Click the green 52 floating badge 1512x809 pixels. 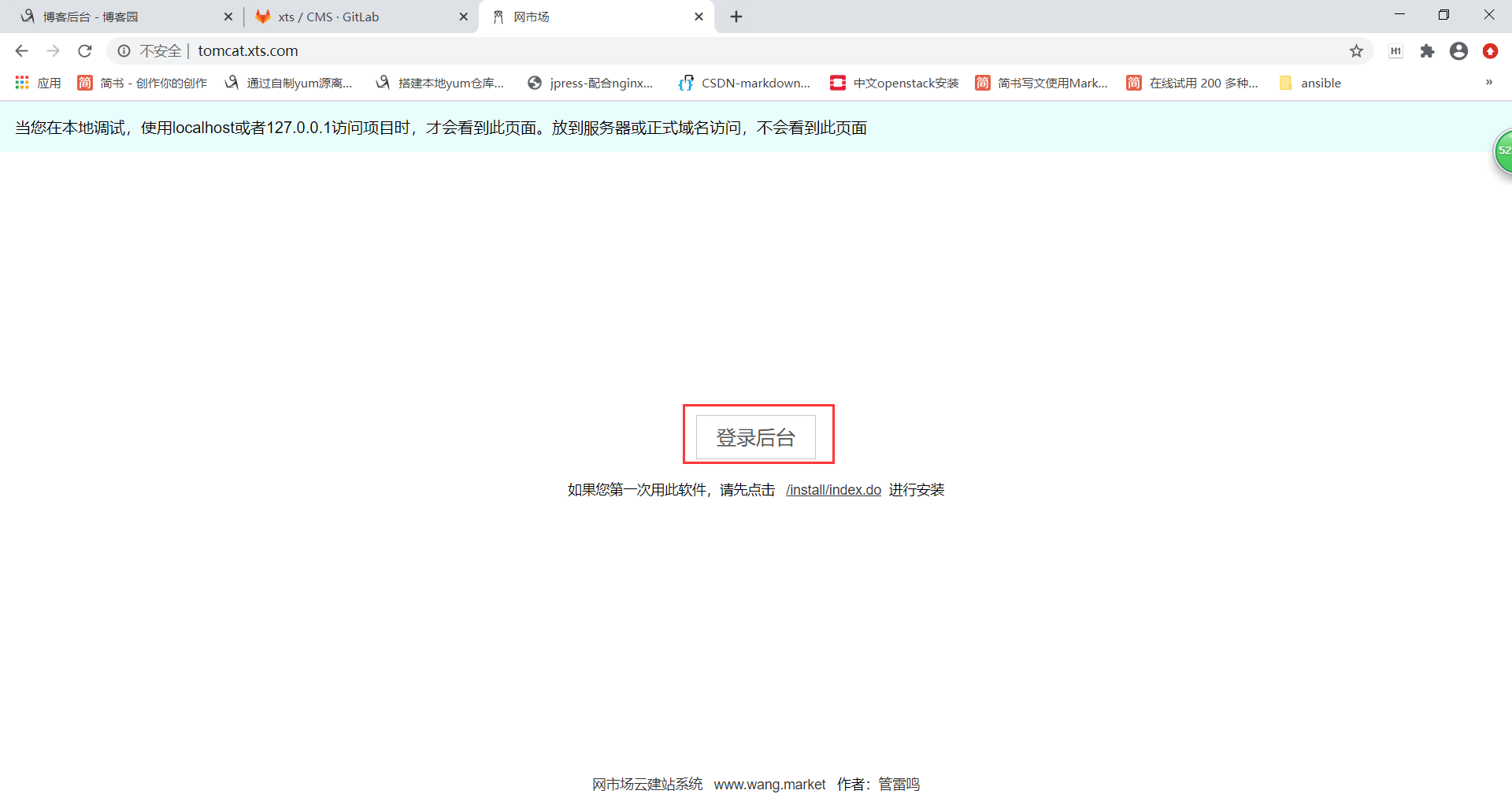pyautogui.click(x=1503, y=151)
